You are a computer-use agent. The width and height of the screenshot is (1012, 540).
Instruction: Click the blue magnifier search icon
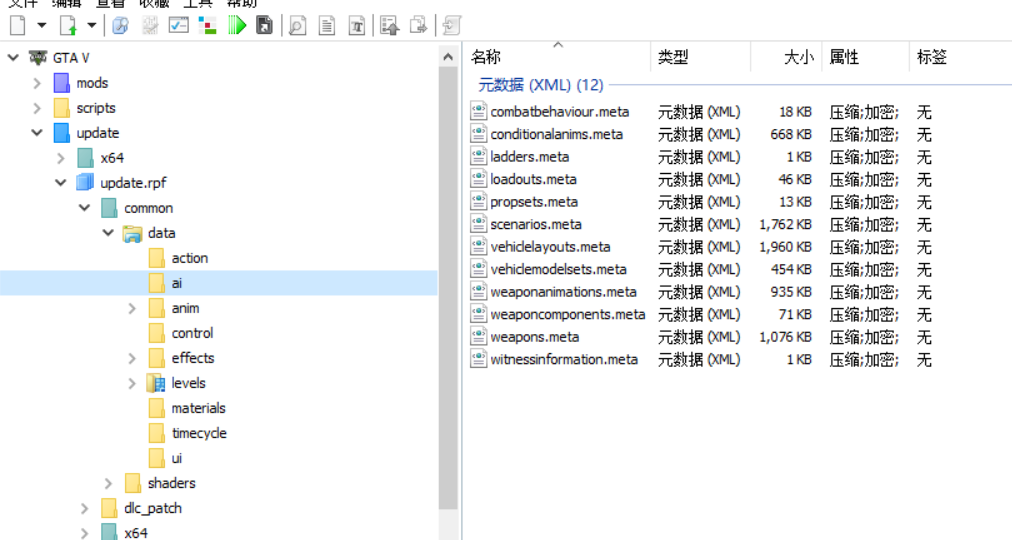click(121, 26)
